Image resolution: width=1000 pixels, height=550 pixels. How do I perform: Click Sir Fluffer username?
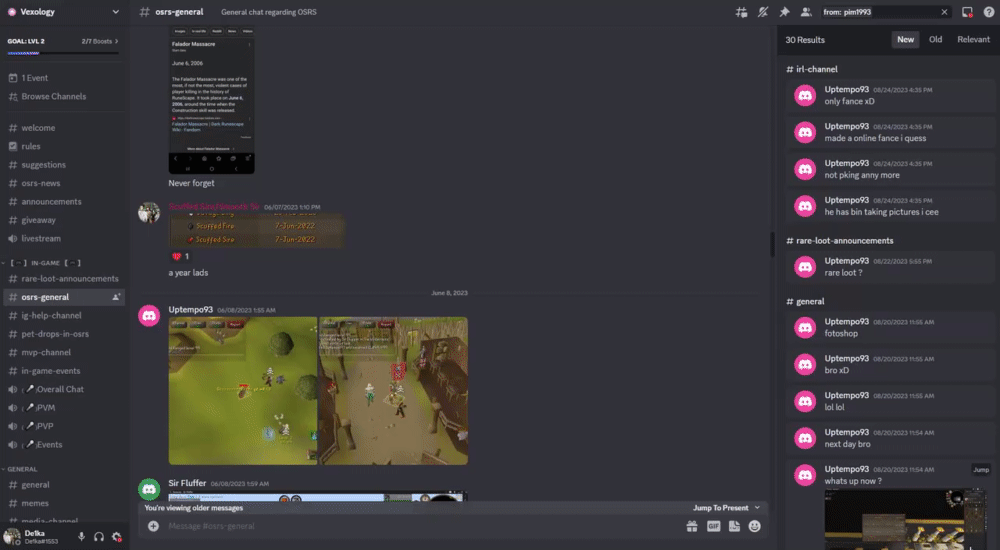coord(188,483)
